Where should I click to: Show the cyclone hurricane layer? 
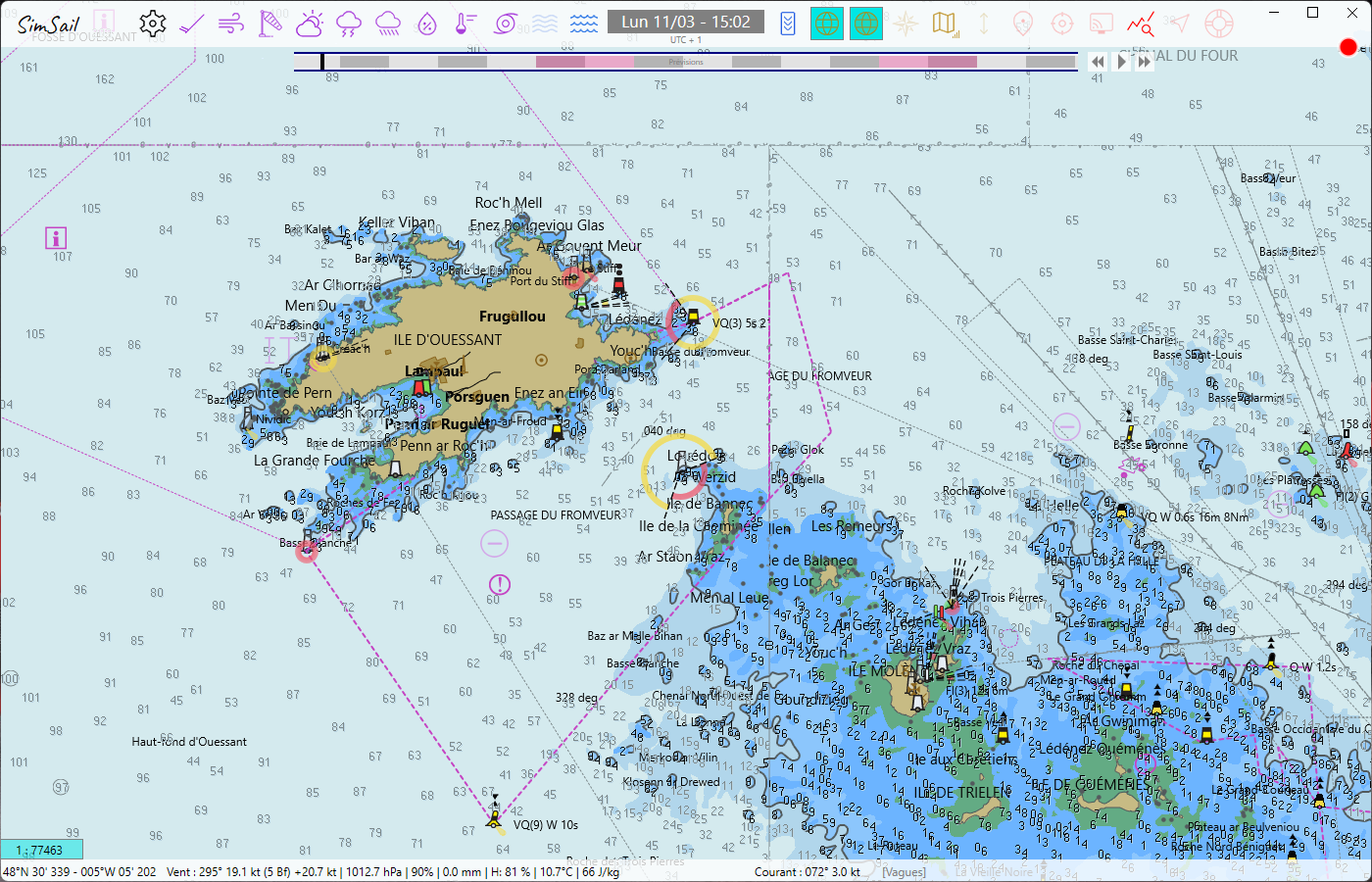point(506,24)
